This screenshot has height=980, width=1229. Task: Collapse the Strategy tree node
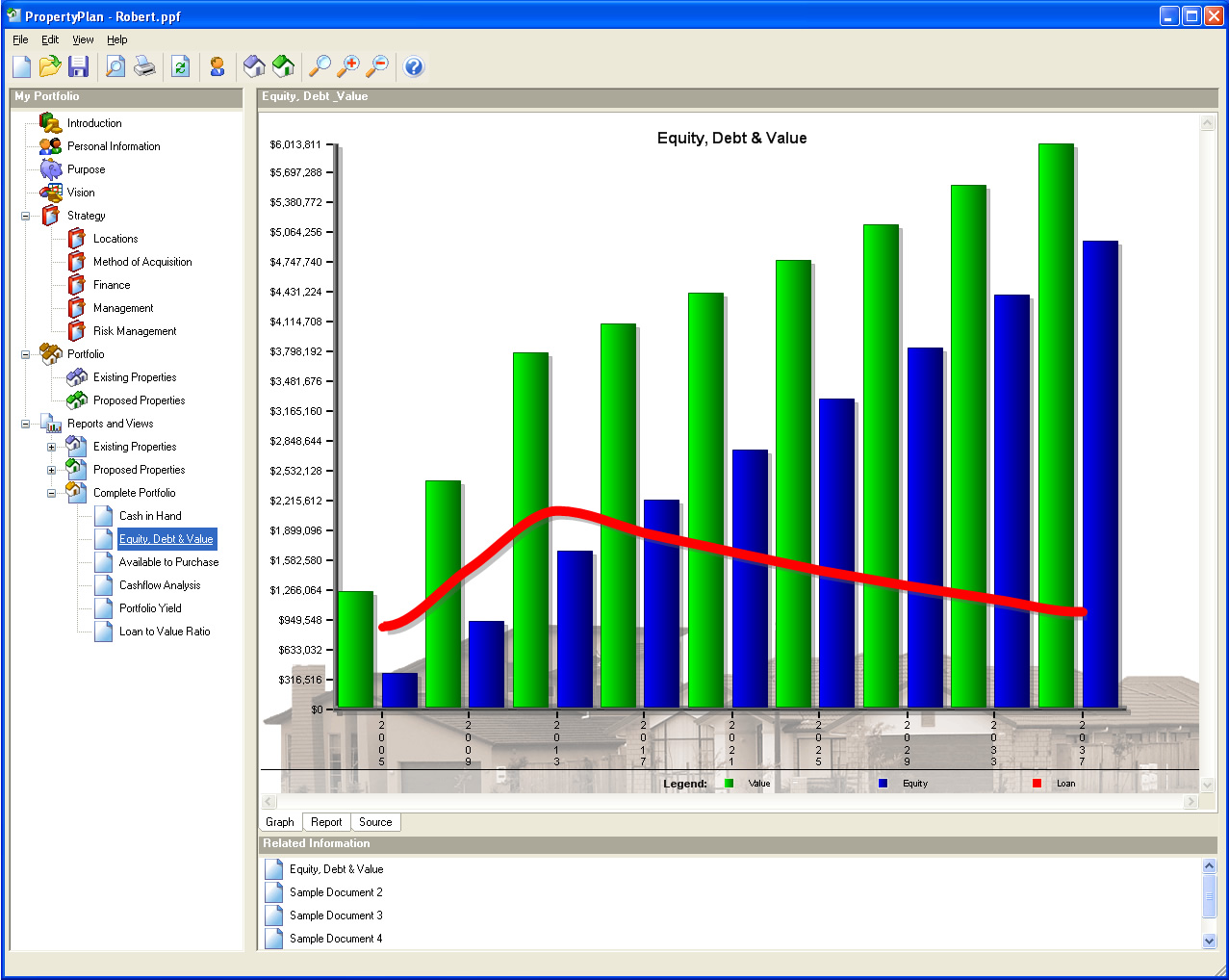click(x=26, y=216)
